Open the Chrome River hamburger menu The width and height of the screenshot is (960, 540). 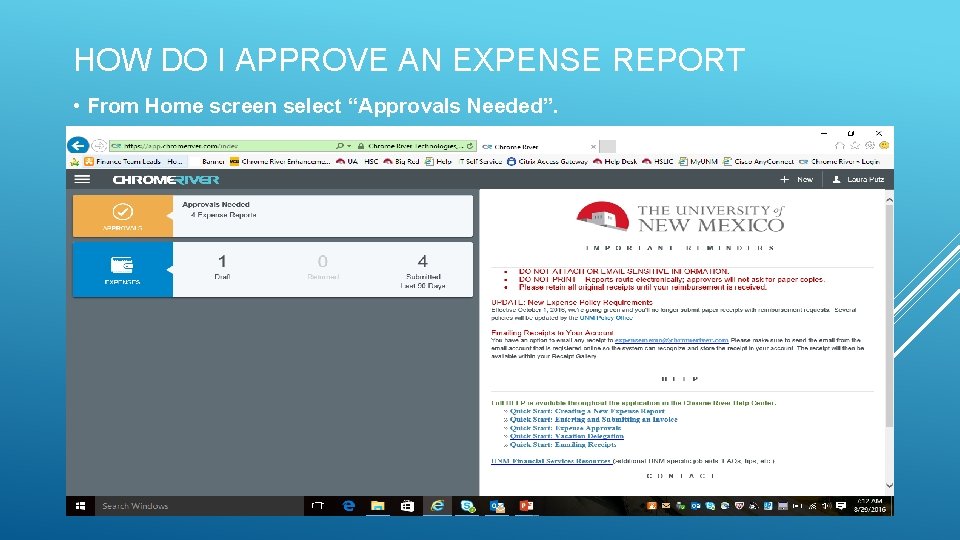point(82,179)
